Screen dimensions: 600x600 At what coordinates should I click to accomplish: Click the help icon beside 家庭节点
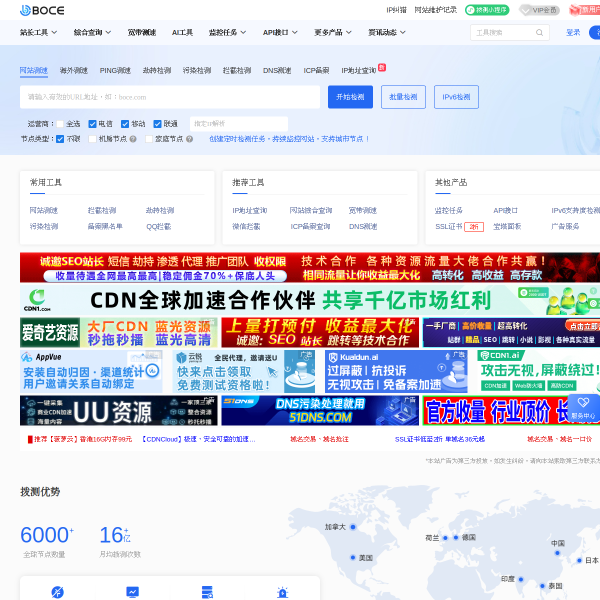[189, 139]
